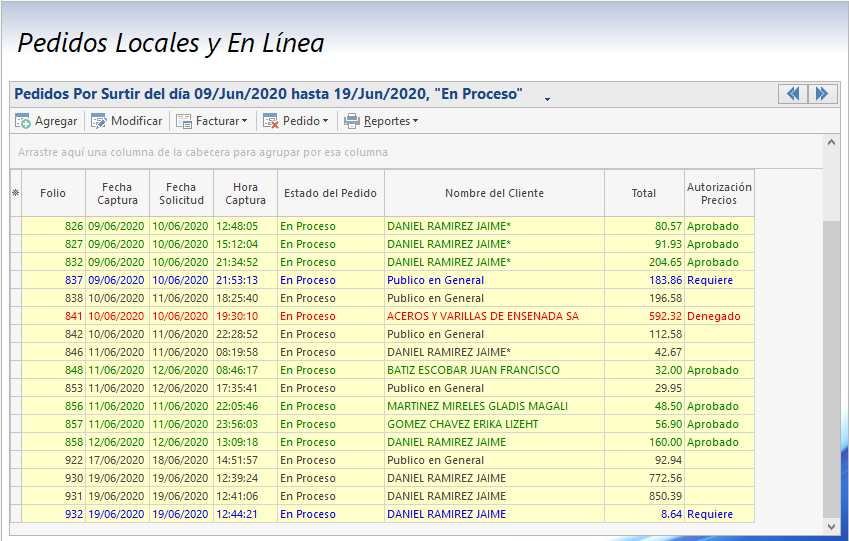
Task: Open the Reportes dropdown arrow
Action: pos(415,122)
